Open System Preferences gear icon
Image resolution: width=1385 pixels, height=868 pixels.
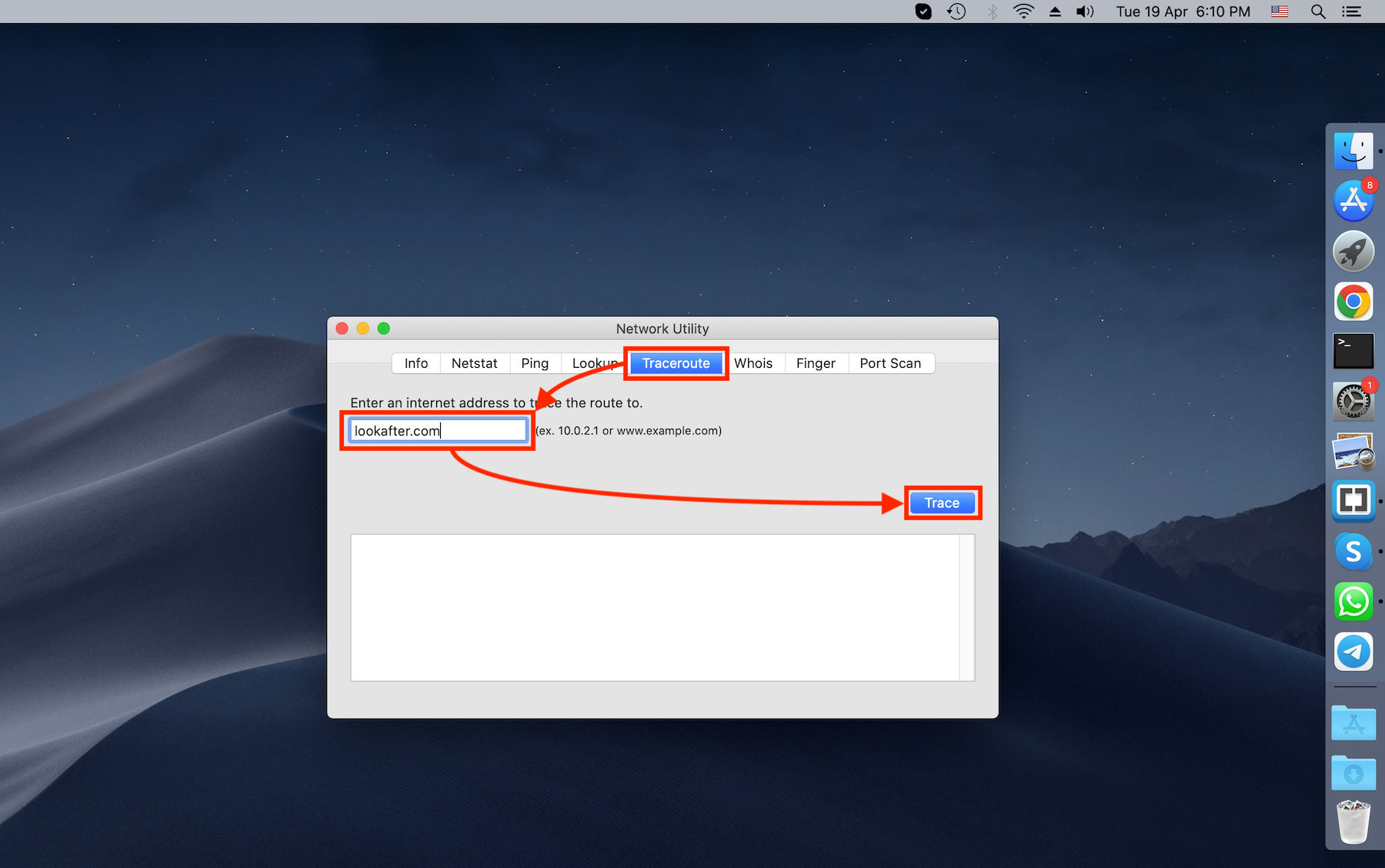pos(1353,402)
